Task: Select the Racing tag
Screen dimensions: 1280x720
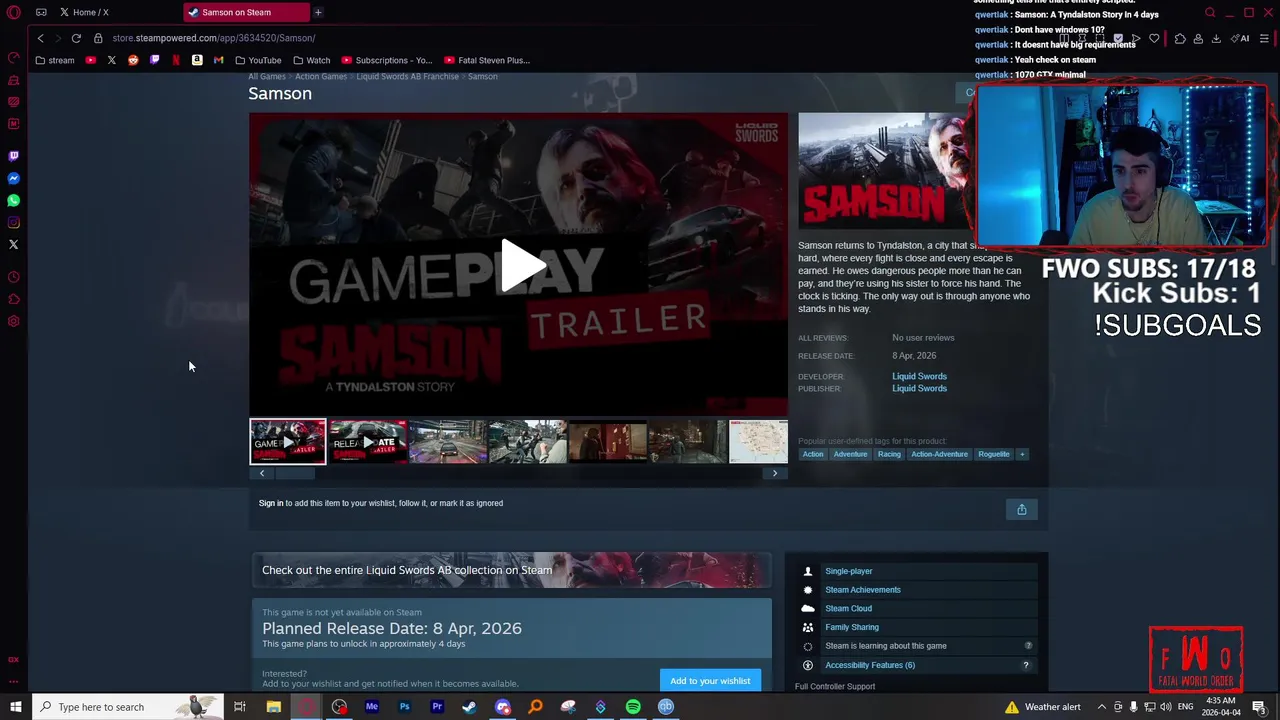Action: coord(889,454)
